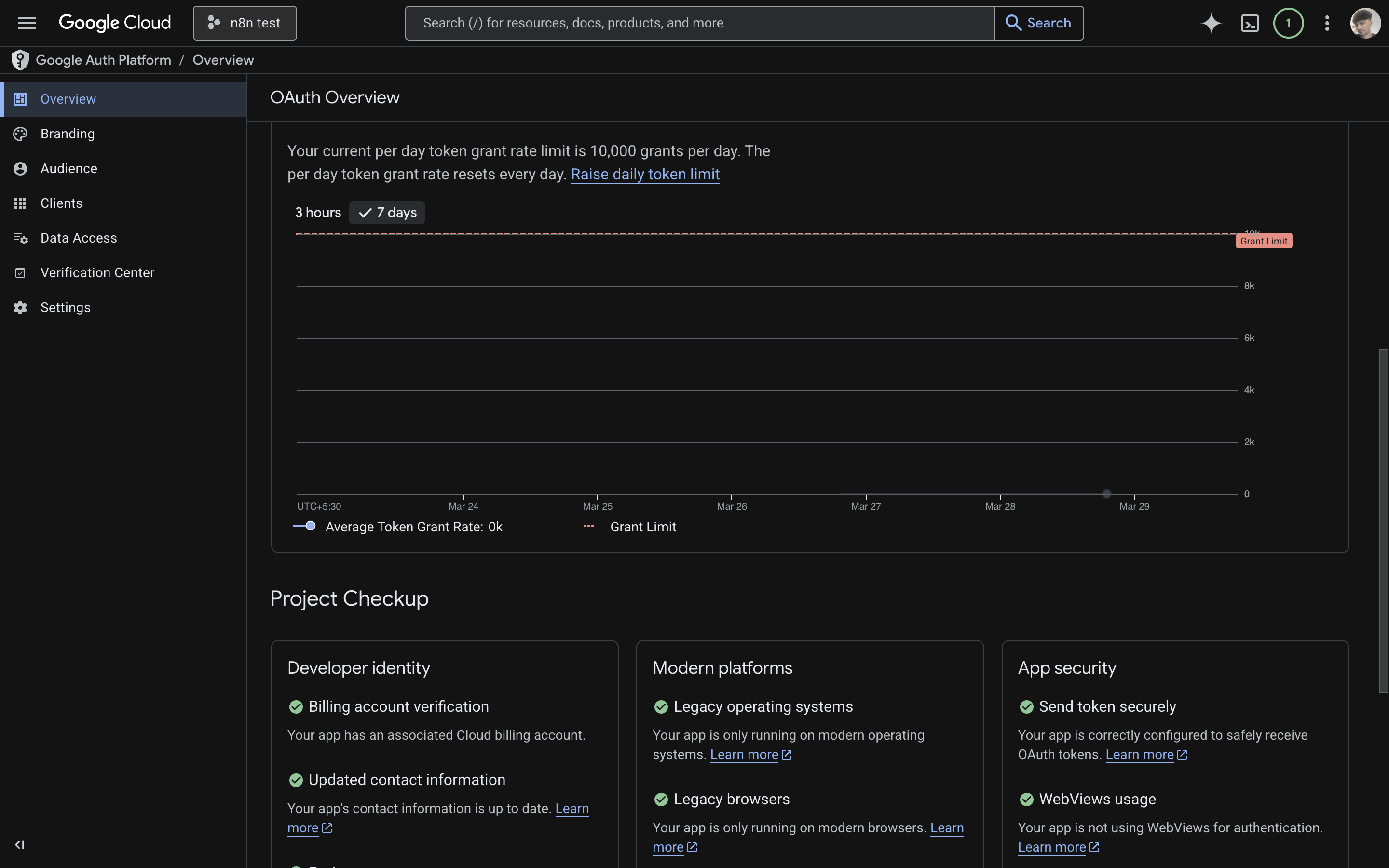Click the Mar 27 axis label
This screenshot has width=1389, height=868.
point(866,506)
